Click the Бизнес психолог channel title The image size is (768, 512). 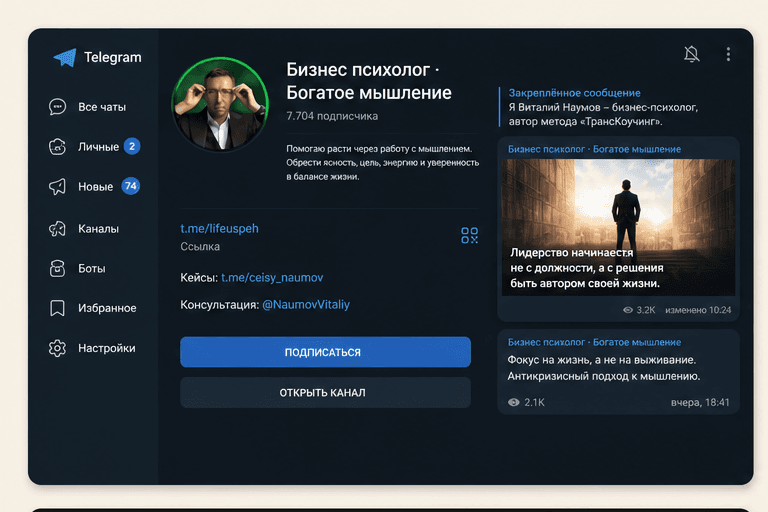(369, 81)
